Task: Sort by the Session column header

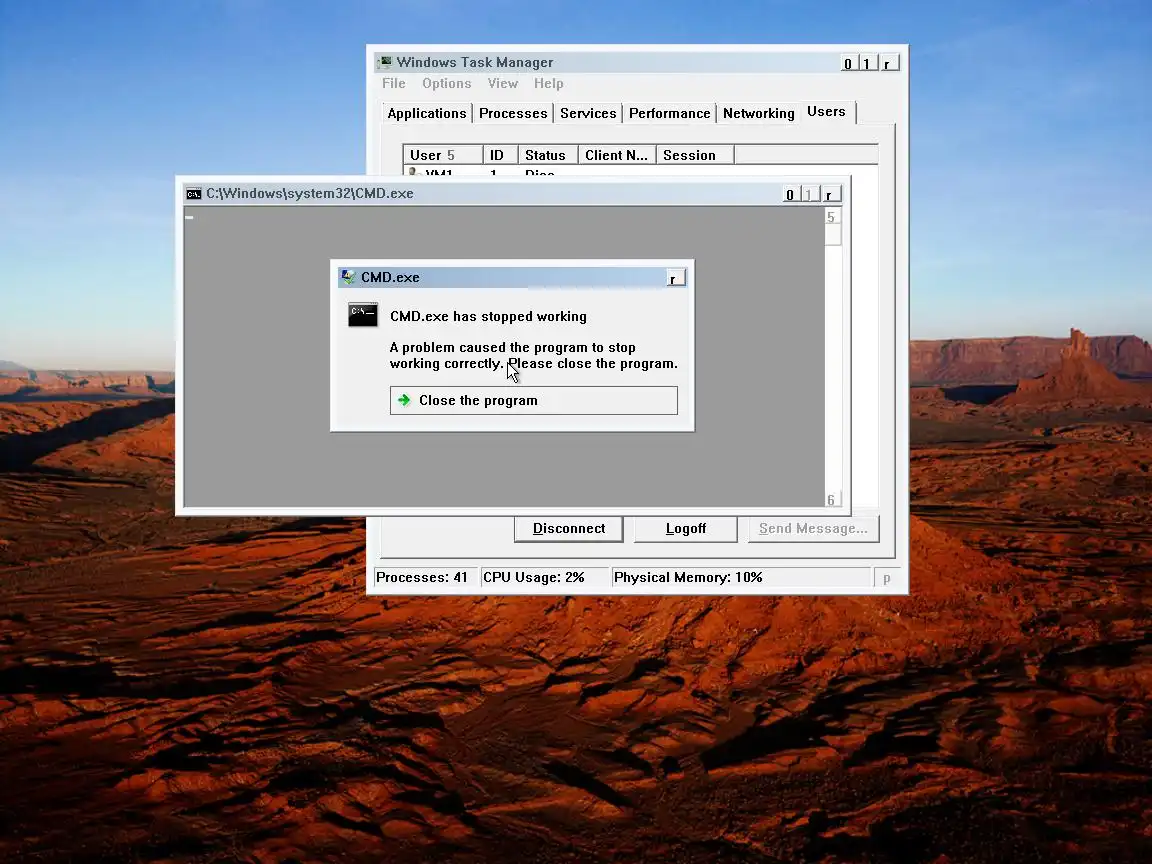Action: pyautogui.click(x=694, y=155)
